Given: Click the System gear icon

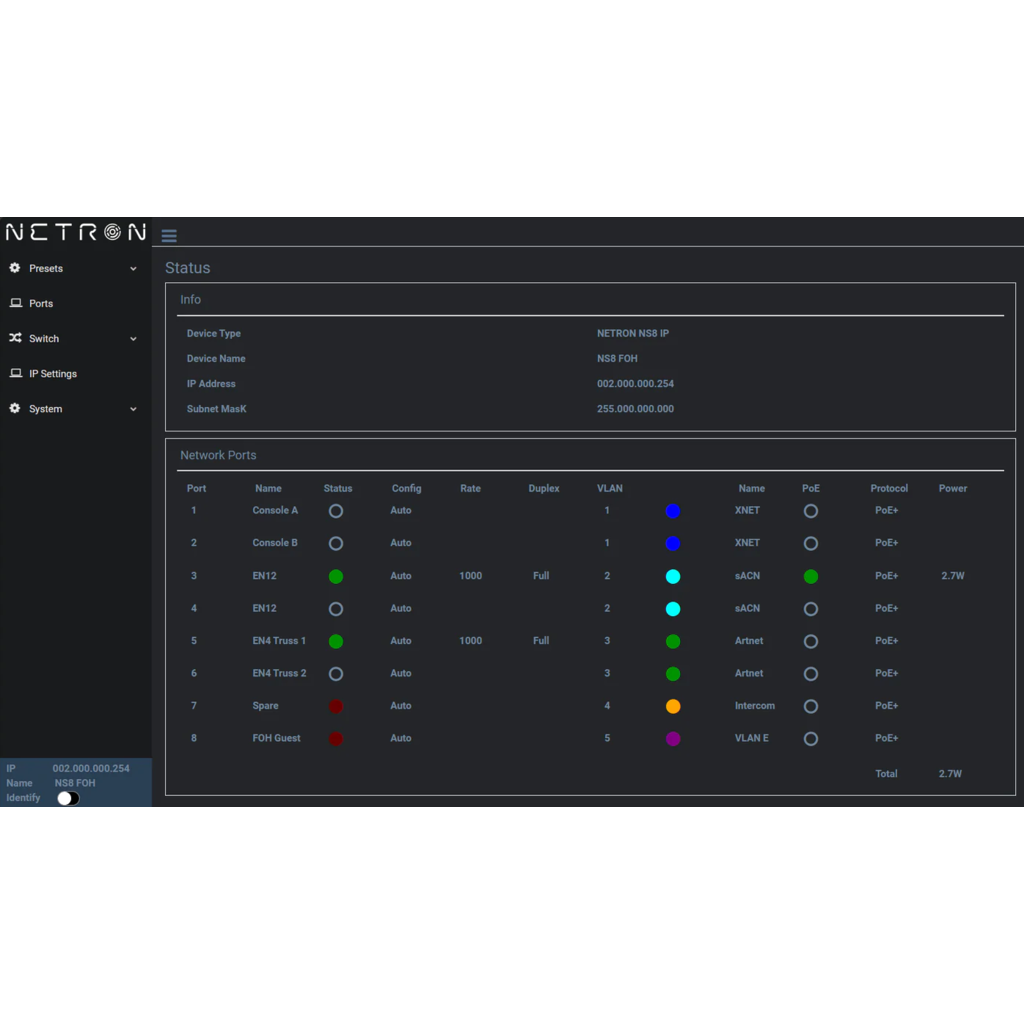Looking at the screenshot, I should tap(15, 408).
